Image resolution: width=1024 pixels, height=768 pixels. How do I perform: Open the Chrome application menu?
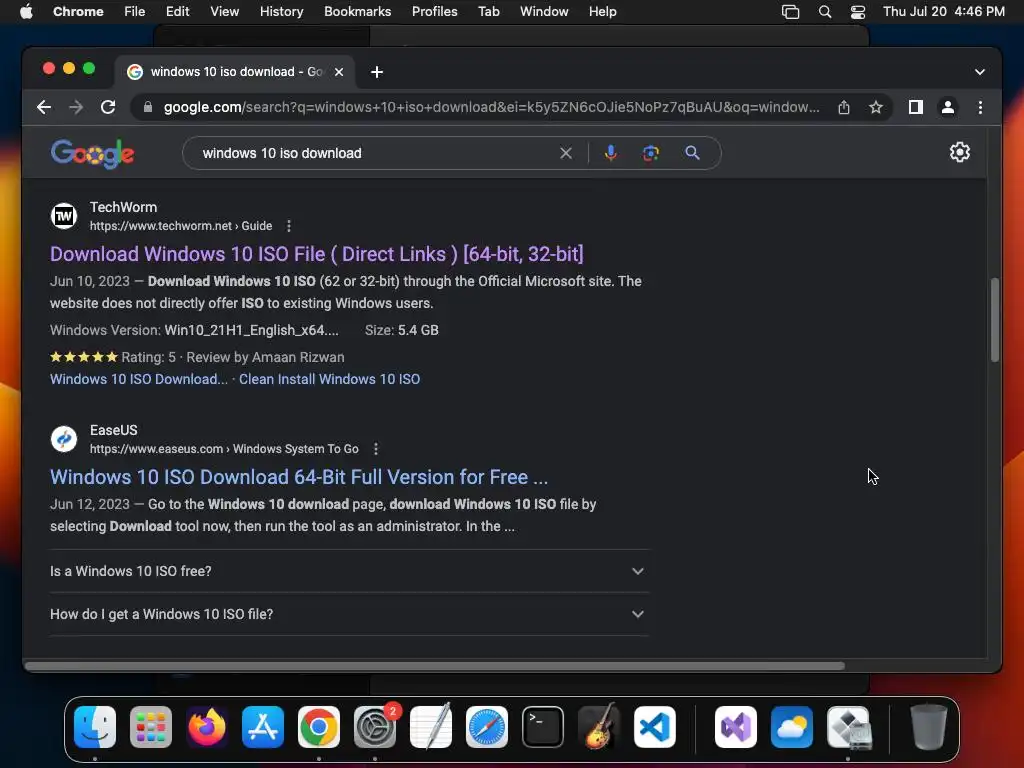pyautogui.click(x=78, y=12)
